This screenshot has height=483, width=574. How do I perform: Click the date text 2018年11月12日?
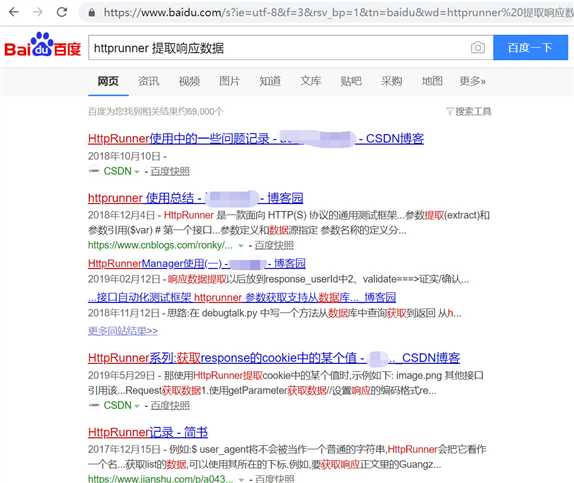pos(124,313)
